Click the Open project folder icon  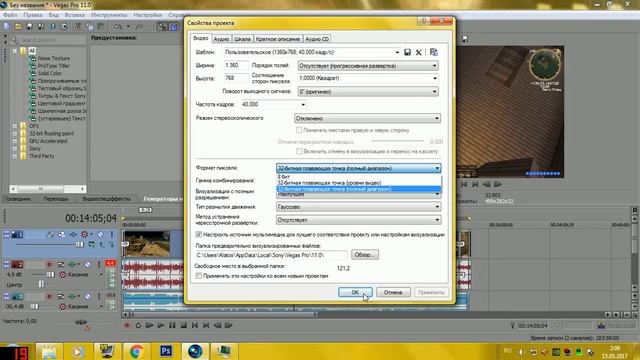18,27
